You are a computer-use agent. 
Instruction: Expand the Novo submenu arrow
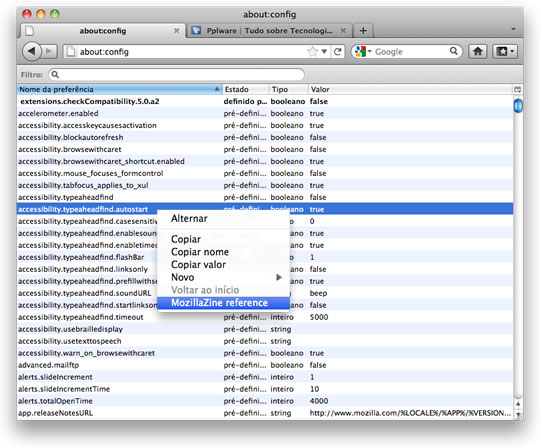tap(279, 277)
